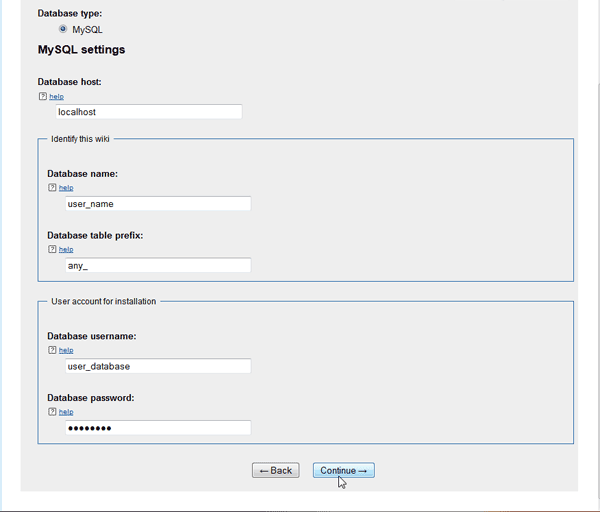Select the MySQL database type radio button
This screenshot has width=600, height=512.
pyautogui.click(x=63, y=29)
